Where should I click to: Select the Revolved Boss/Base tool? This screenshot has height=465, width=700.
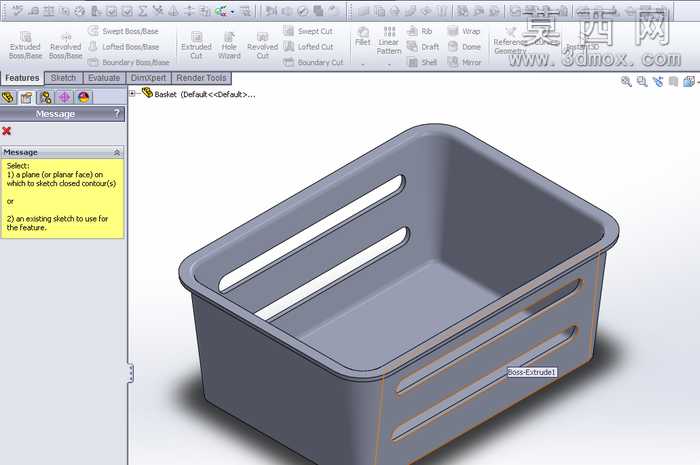pyautogui.click(x=66, y=46)
